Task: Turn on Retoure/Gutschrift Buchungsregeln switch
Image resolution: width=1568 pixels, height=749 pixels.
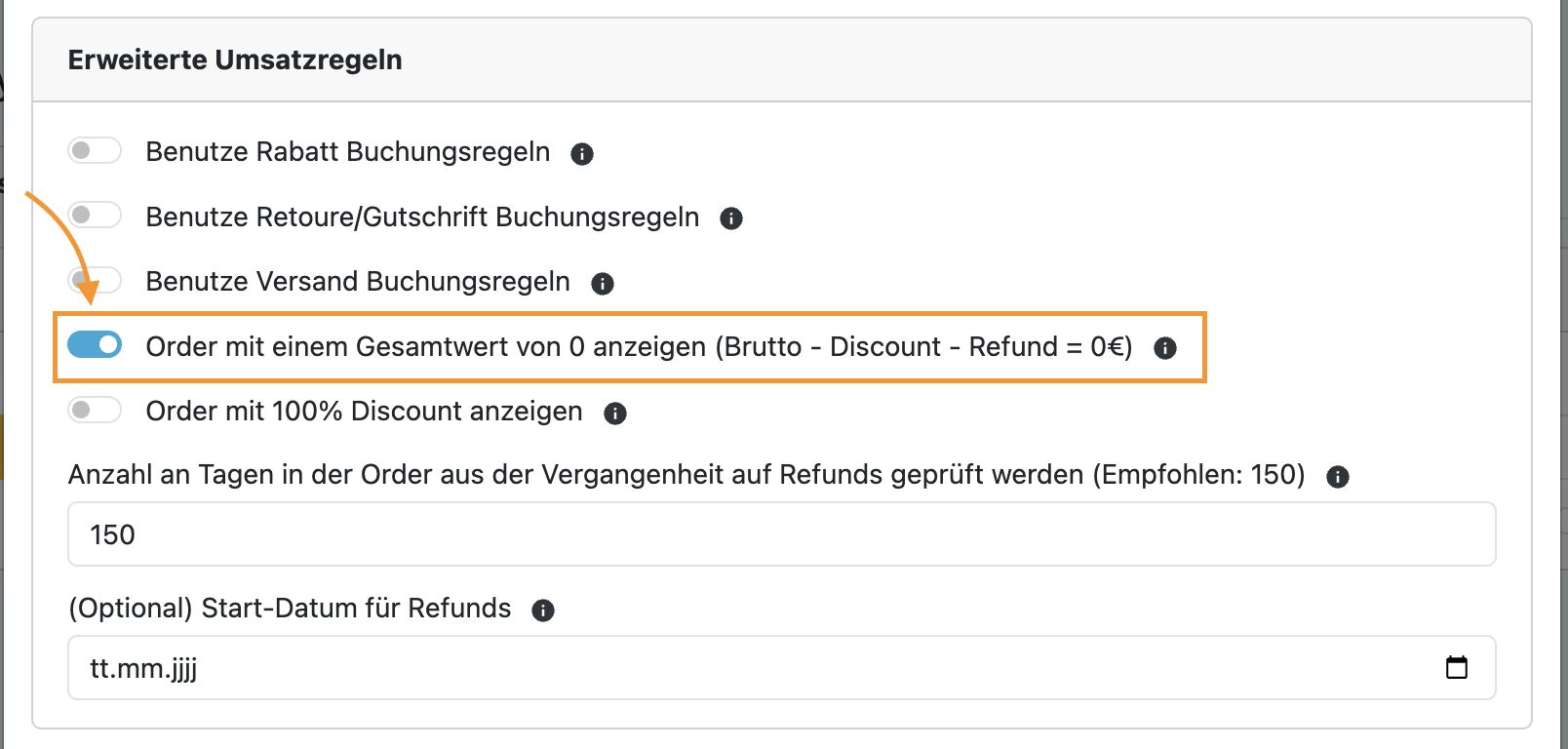Action: (x=95, y=215)
